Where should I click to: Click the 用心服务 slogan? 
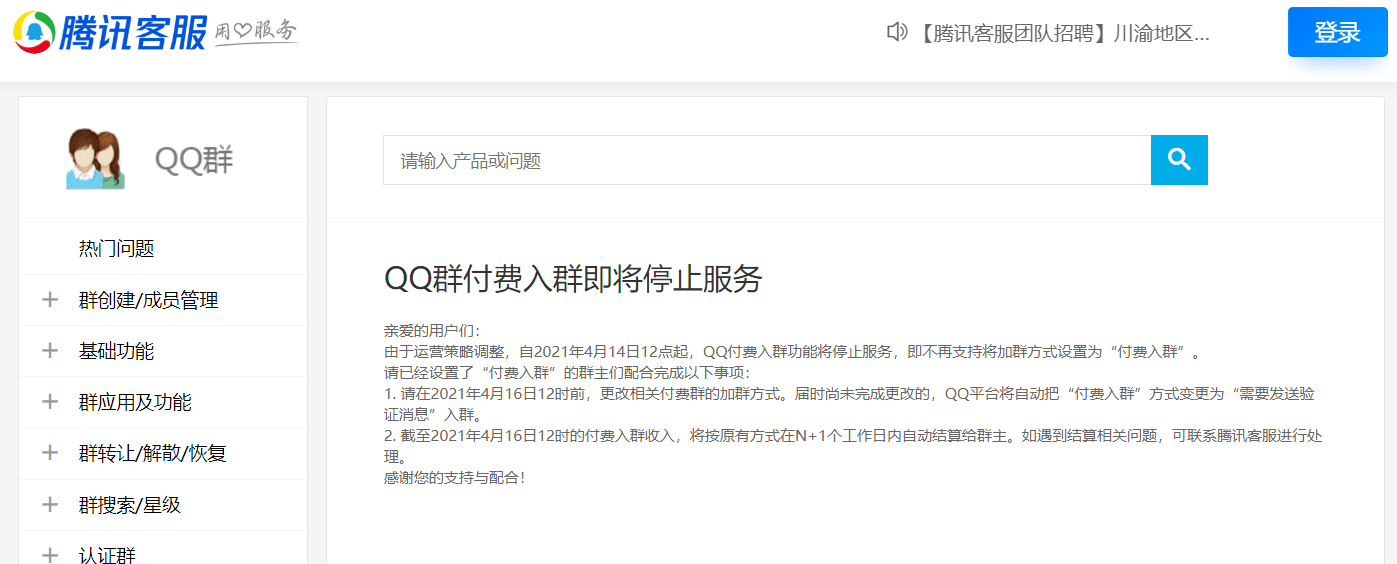point(256,32)
